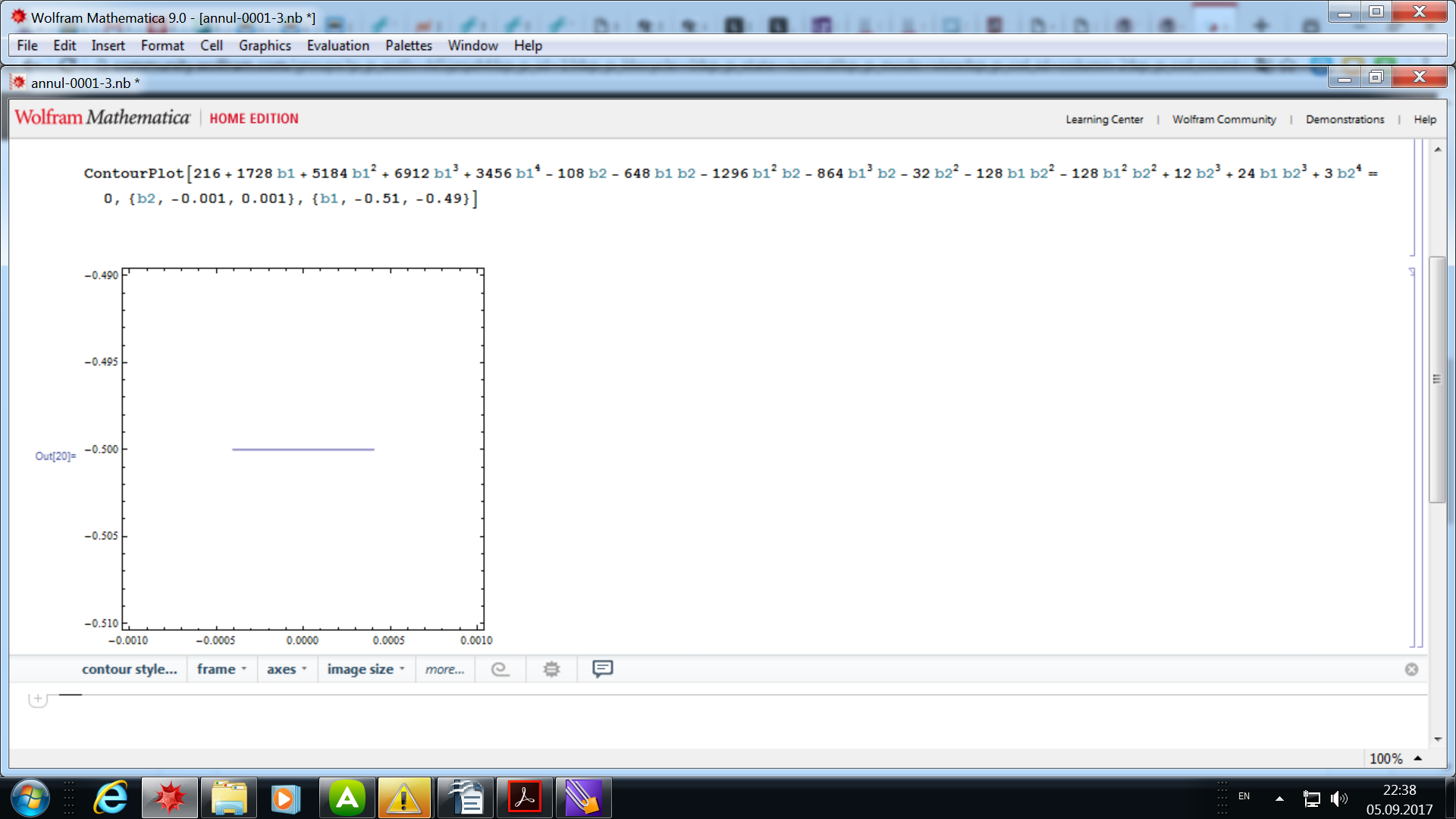Click the scroll down arrow of notebook
Screen dimensions: 1456x819
coord(1438,739)
